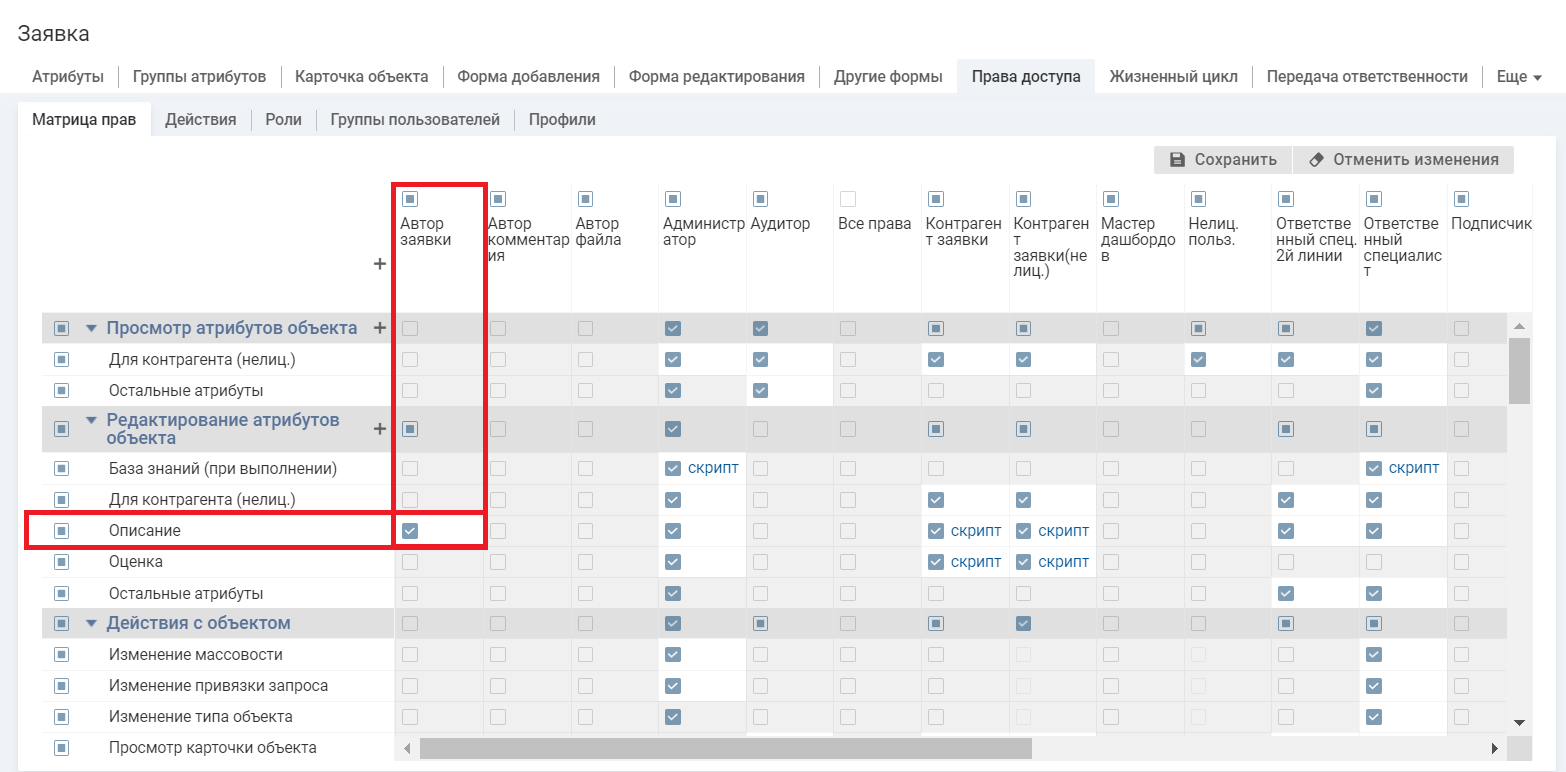Click plus icon in Просмотр атрибутов объекта row

point(379,328)
